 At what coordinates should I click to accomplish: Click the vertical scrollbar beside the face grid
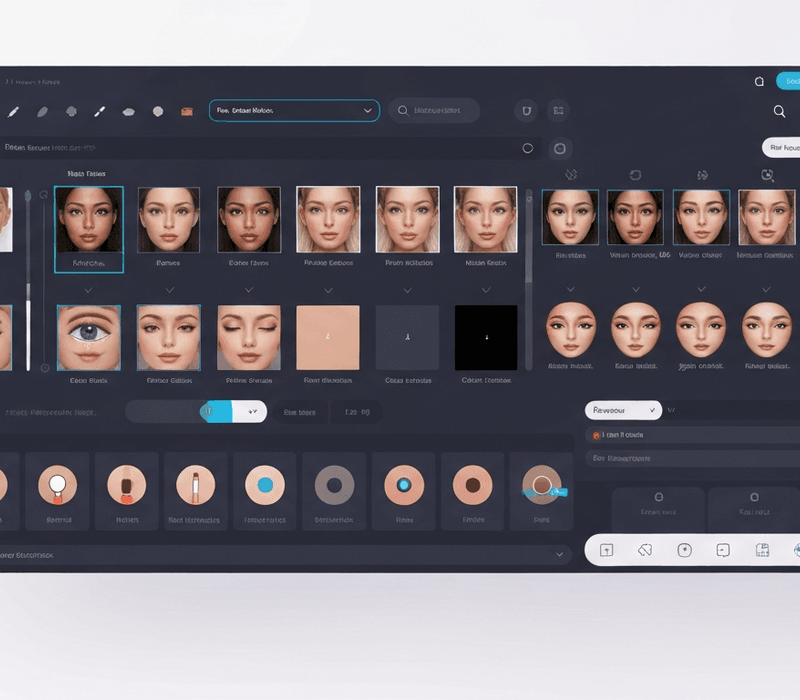click(529, 280)
